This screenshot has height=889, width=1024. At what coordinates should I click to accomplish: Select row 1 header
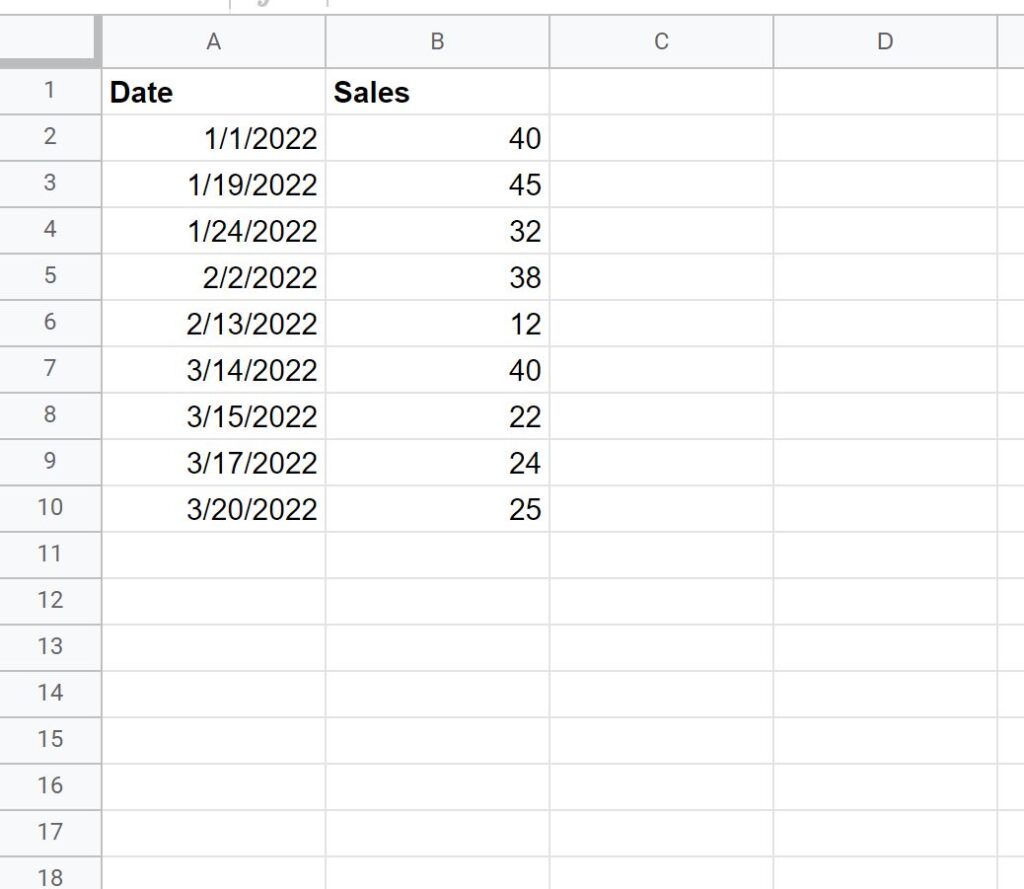pyautogui.click(x=50, y=92)
